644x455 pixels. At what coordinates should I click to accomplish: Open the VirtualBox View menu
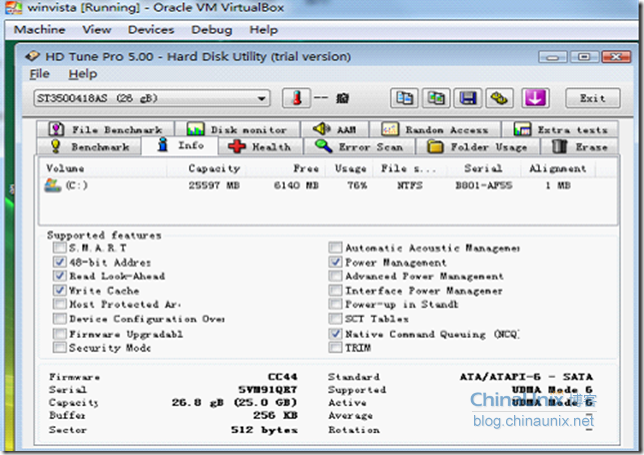(x=97, y=30)
